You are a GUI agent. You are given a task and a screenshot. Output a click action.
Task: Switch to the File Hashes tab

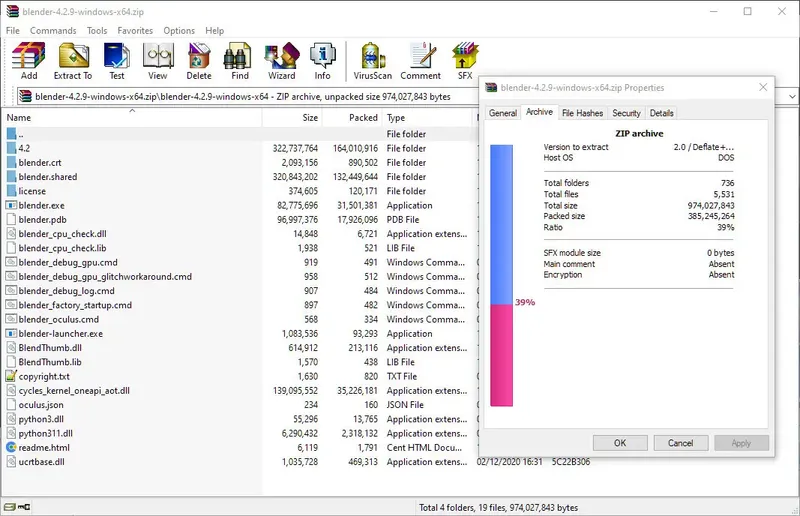(x=582, y=113)
